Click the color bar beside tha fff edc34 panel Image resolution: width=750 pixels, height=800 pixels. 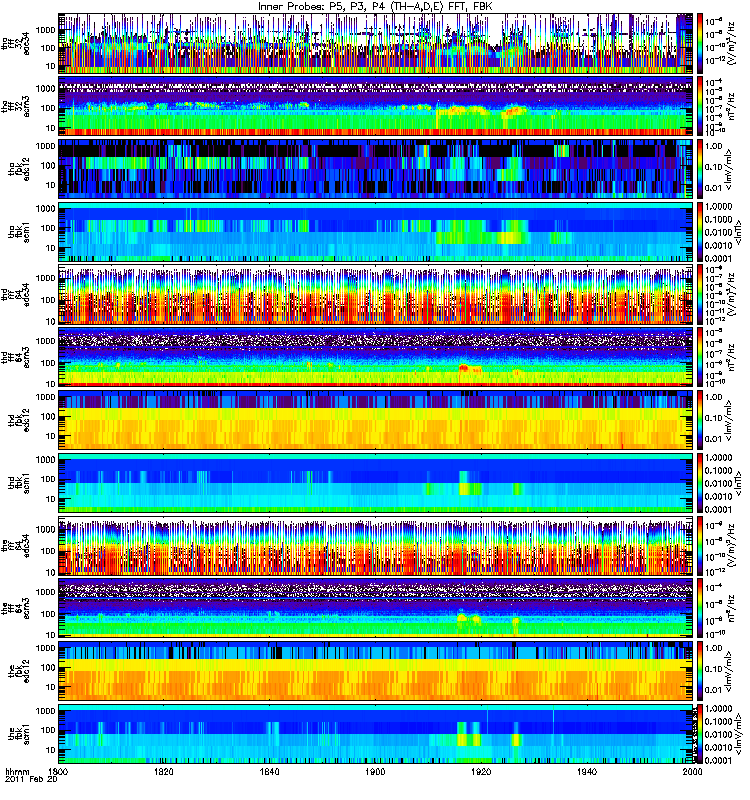[700, 43]
